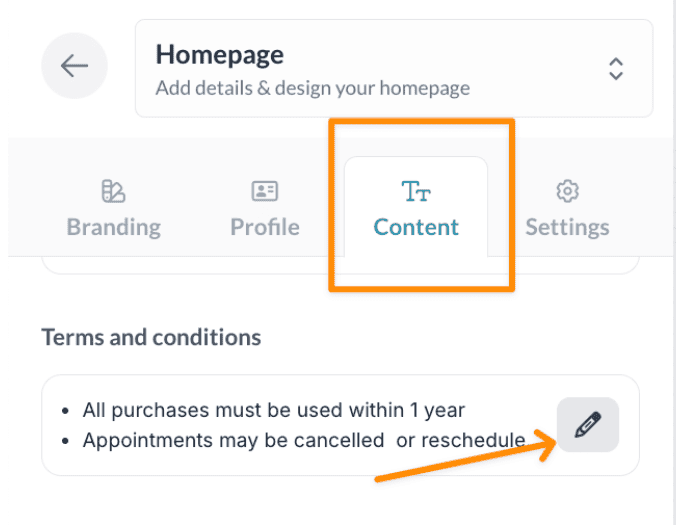Open the Profile tab label

click(265, 227)
